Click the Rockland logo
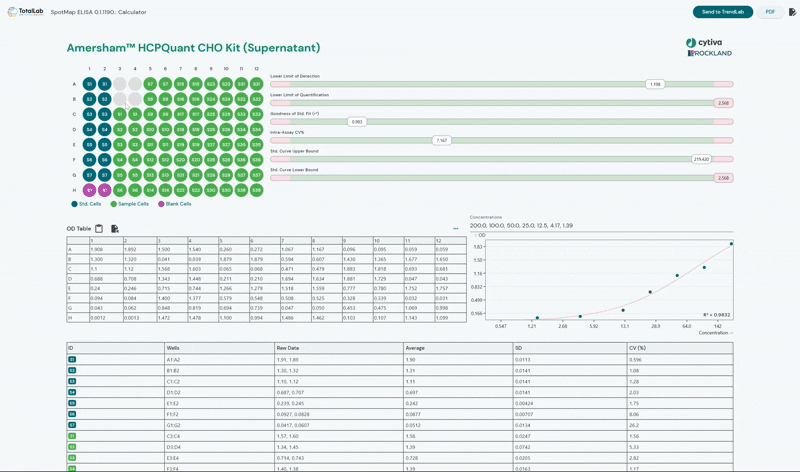Viewport: 800px width, 472px height. [x=710, y=53]
